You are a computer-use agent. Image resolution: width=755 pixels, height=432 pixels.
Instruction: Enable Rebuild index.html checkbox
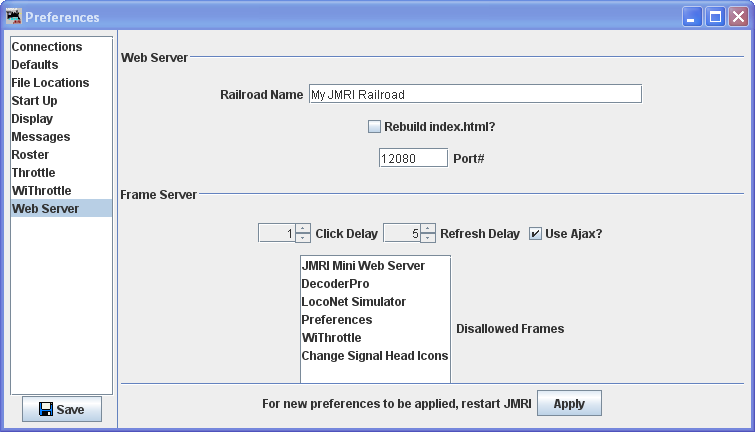tap(374, 127)
